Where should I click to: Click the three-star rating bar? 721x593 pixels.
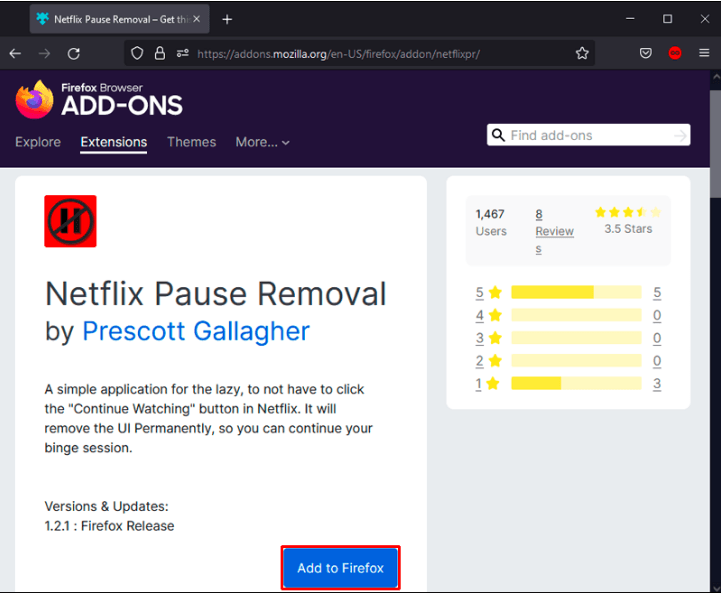pos(576,338)
